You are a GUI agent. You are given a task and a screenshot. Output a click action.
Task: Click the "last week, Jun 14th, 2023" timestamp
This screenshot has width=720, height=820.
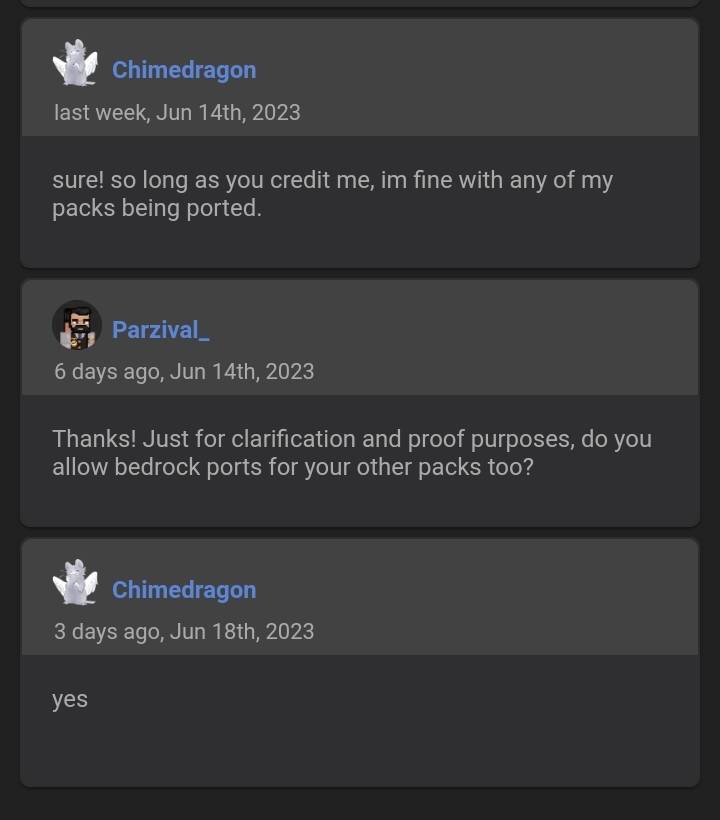click(x=177, y=112)
